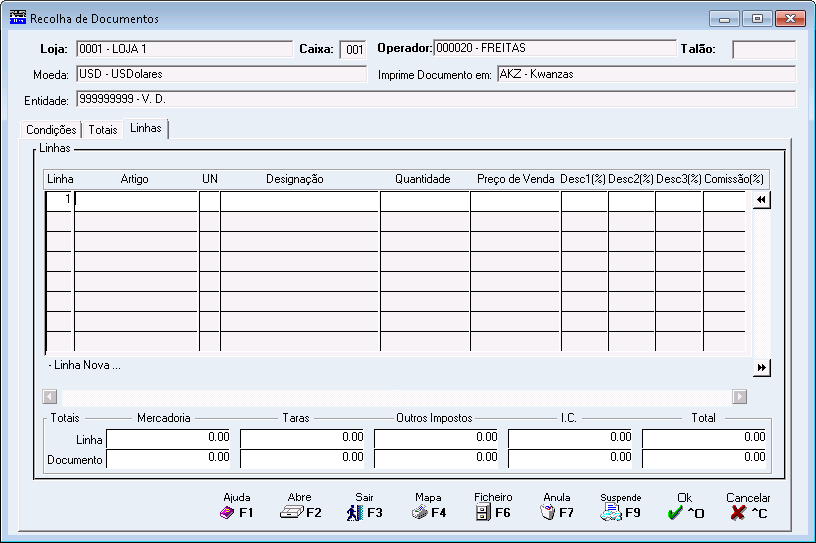Suspend the document with Suspende F9
This screenshot has height=543, width=816.
pyautogui.click(x=611, y=513)
